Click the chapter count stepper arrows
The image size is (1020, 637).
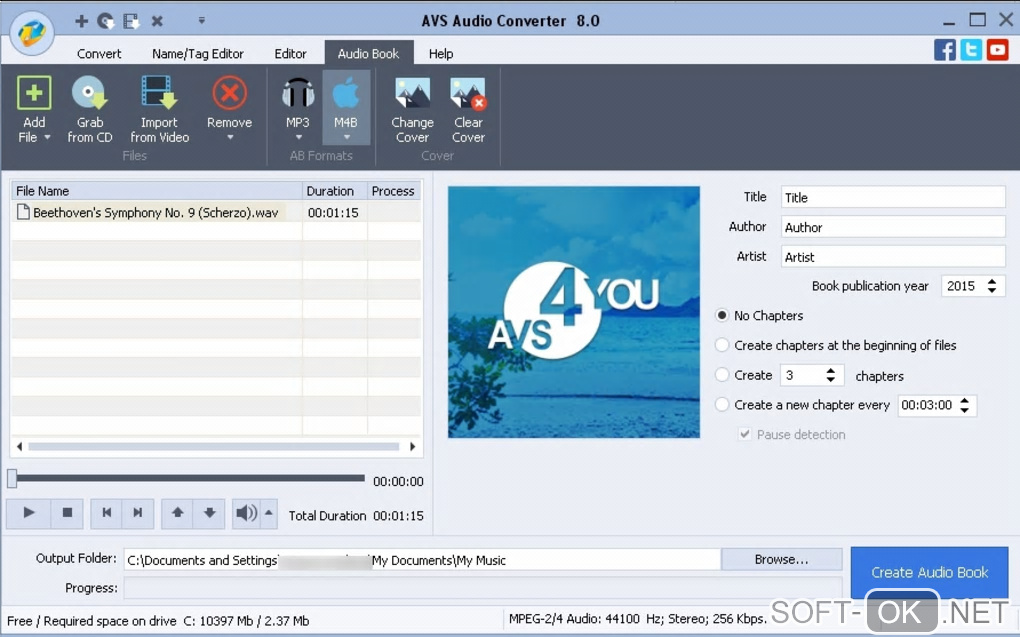pos(831,375)
